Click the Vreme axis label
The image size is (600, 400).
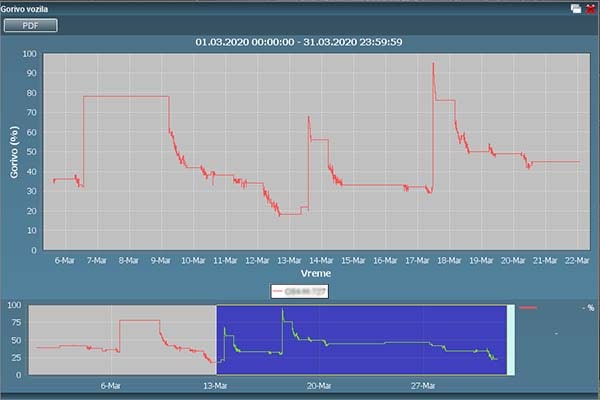316,272
